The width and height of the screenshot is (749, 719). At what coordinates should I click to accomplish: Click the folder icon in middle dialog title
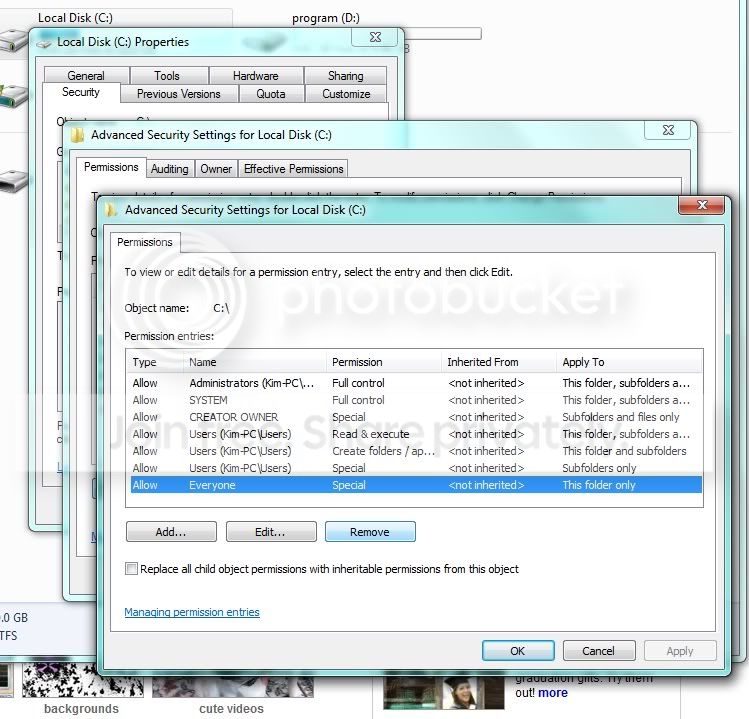point(77,135)
